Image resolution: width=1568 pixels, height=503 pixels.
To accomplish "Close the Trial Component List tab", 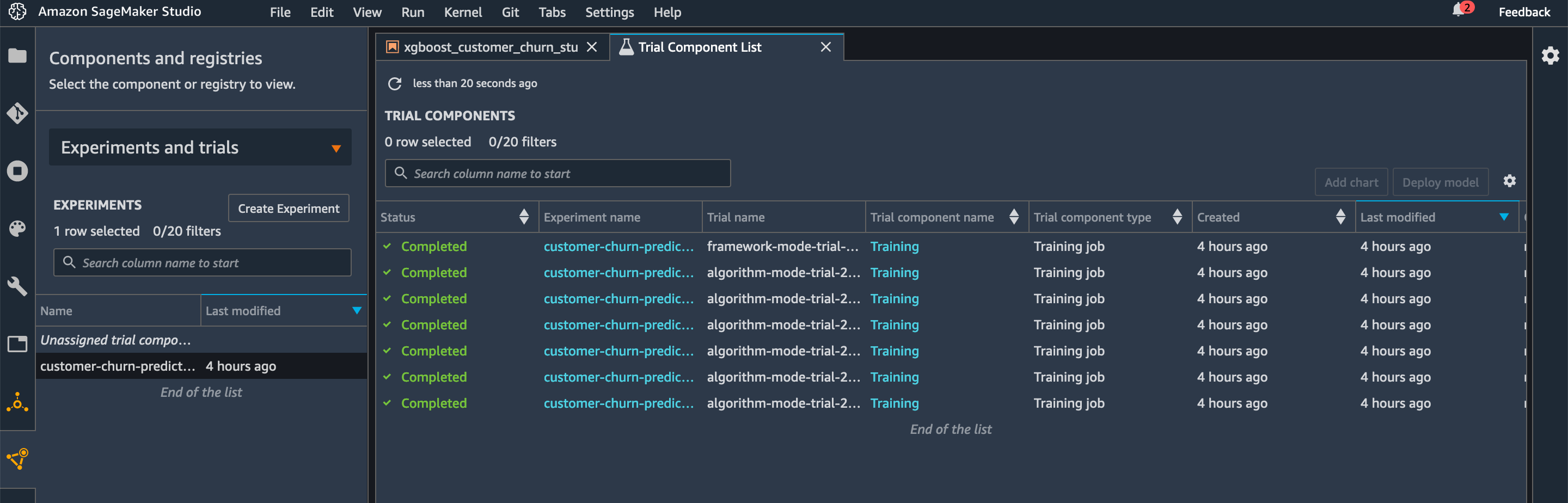I will coord(825,47).
